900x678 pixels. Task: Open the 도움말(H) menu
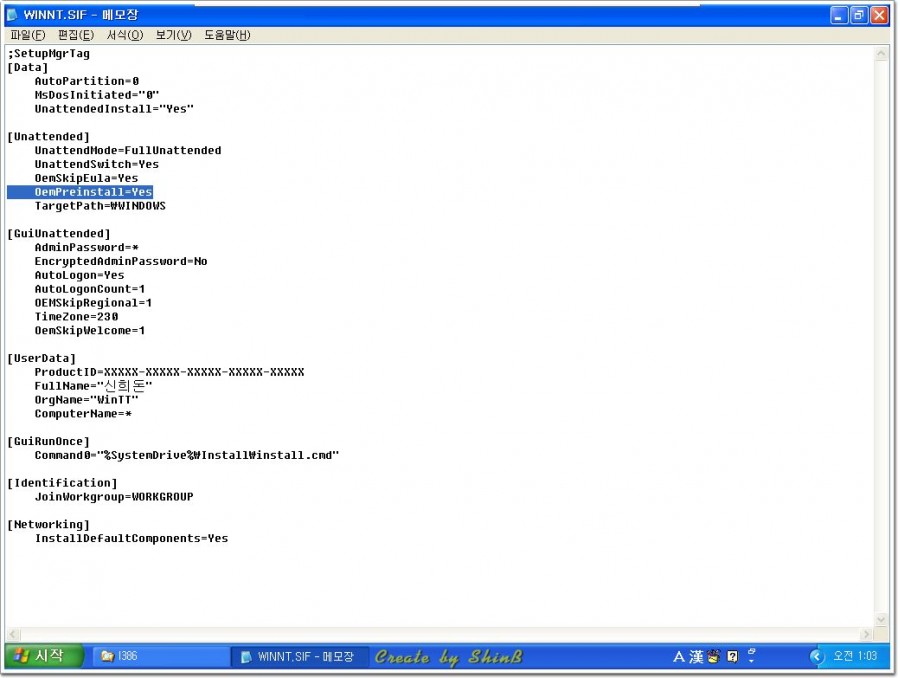pyautogui.click(x=227, y=35)
